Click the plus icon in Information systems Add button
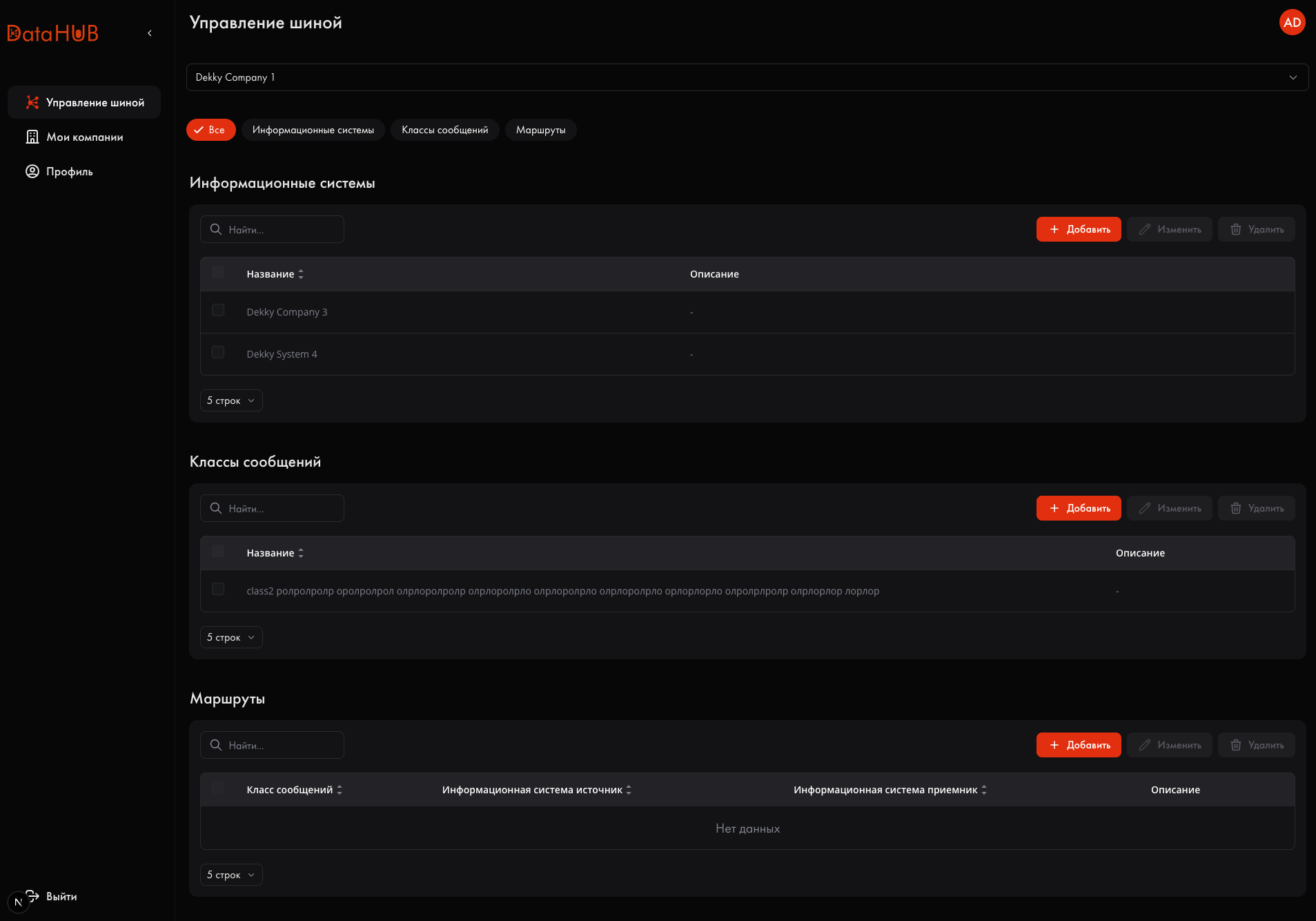Screen dimensions: 1316x921 (x=1054, y=229)
